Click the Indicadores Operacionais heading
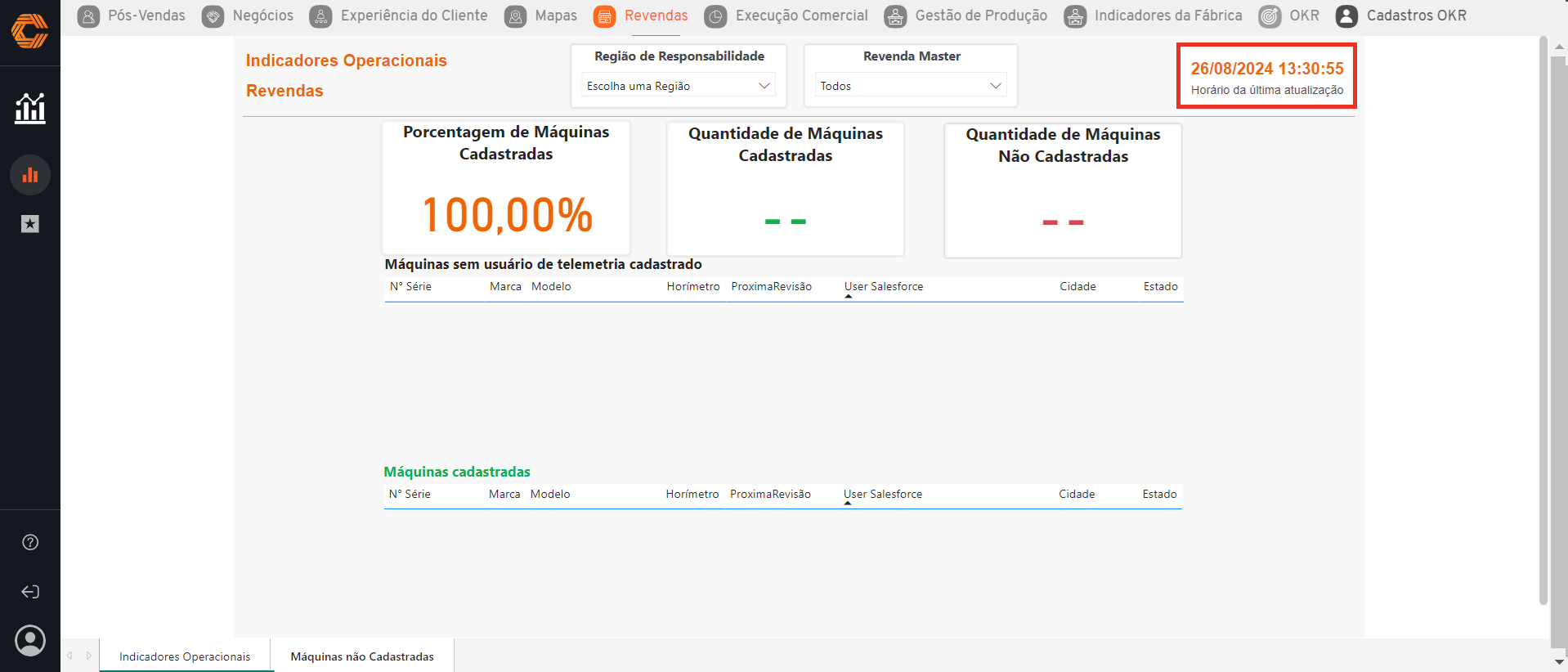 (x=347, y=60)
